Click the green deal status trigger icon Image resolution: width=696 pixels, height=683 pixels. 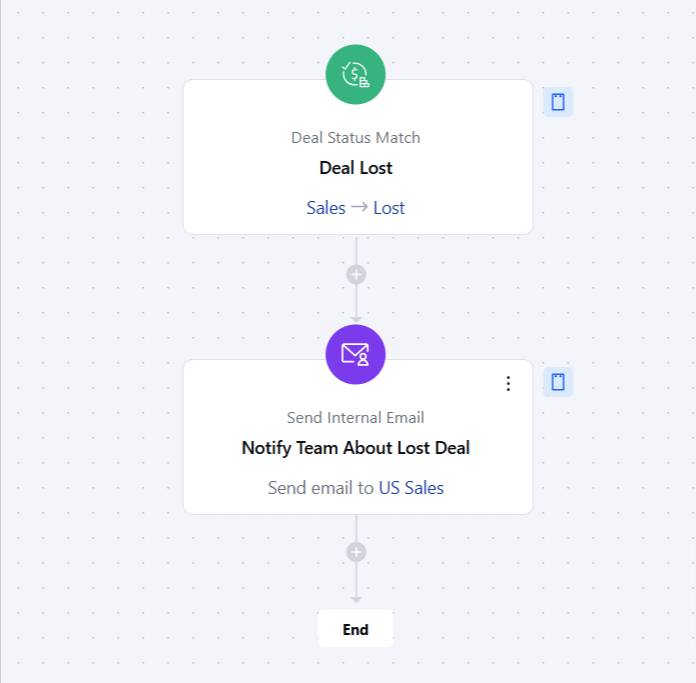356,75
